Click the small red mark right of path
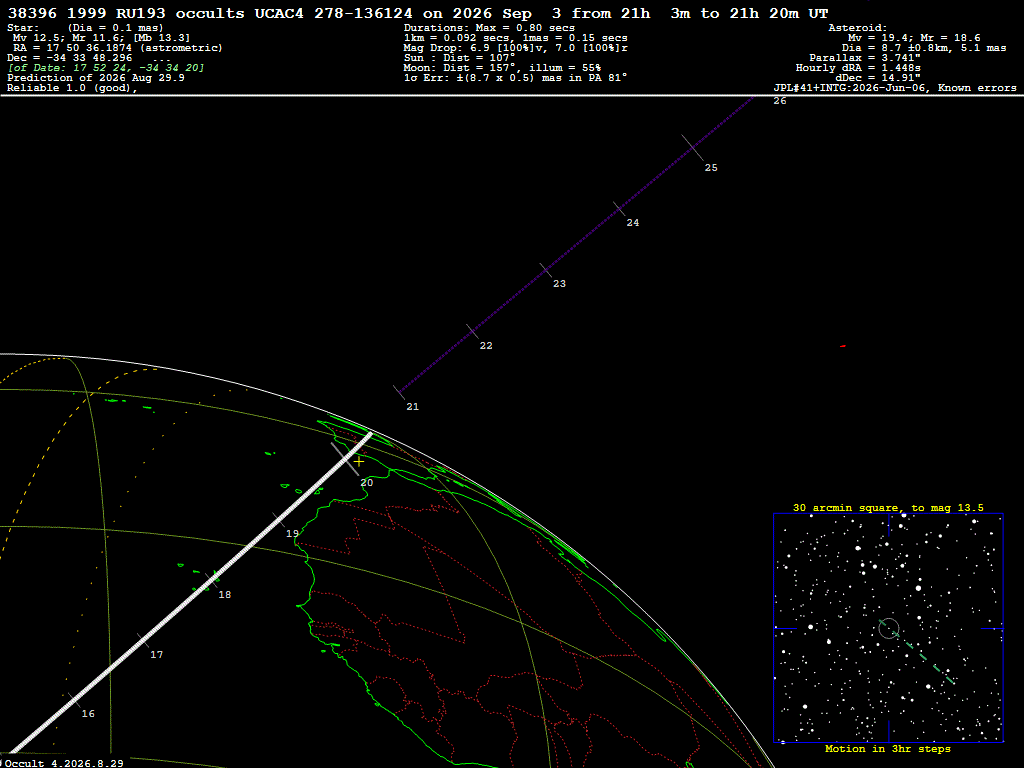This screenshot has width=1024, height=768. [843, 346]
